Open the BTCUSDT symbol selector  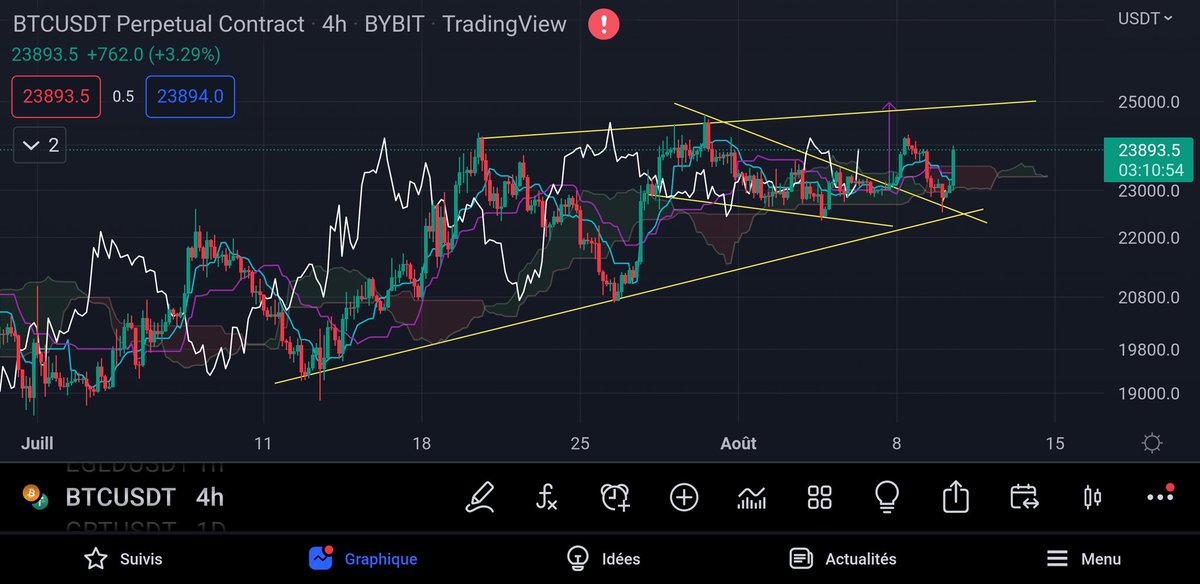point(120,497)
